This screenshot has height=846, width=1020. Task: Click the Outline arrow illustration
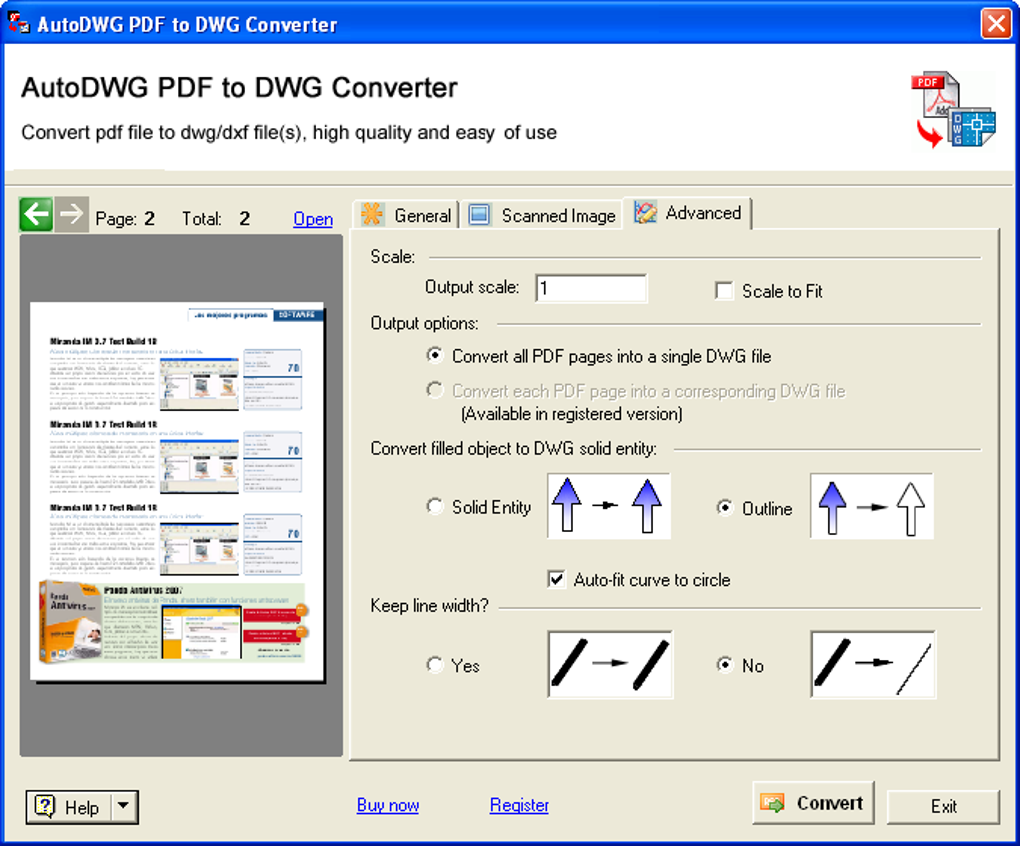tap(872, 506)
